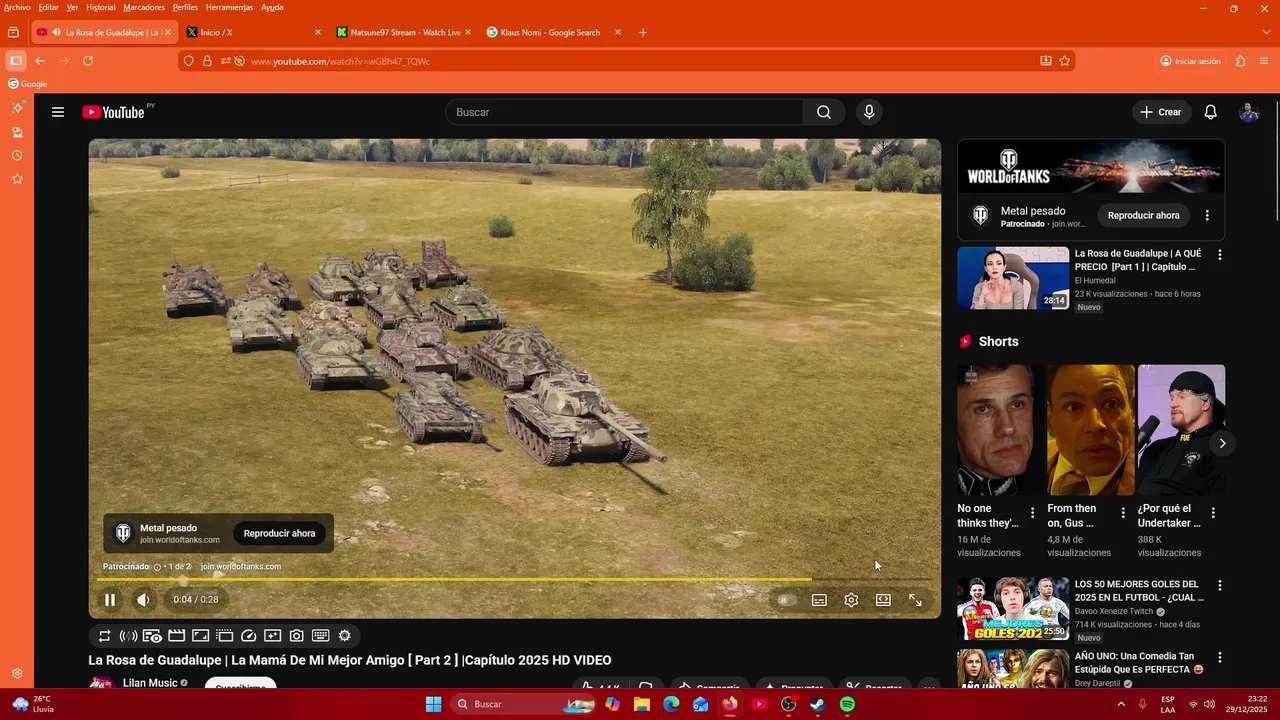Open the history clock in sidebar

click(17, 156)
